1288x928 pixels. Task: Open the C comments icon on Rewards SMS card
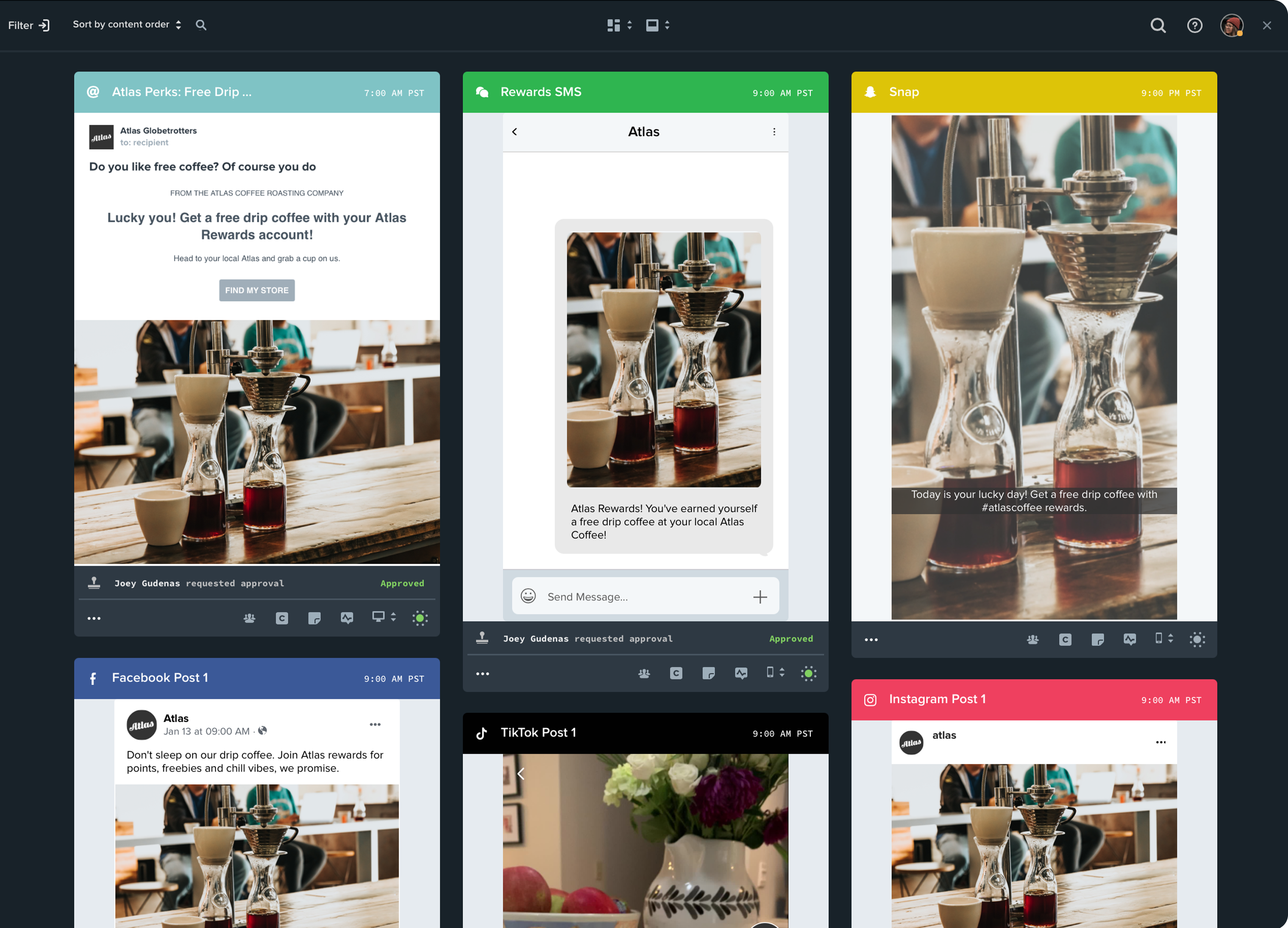[676, 674]
